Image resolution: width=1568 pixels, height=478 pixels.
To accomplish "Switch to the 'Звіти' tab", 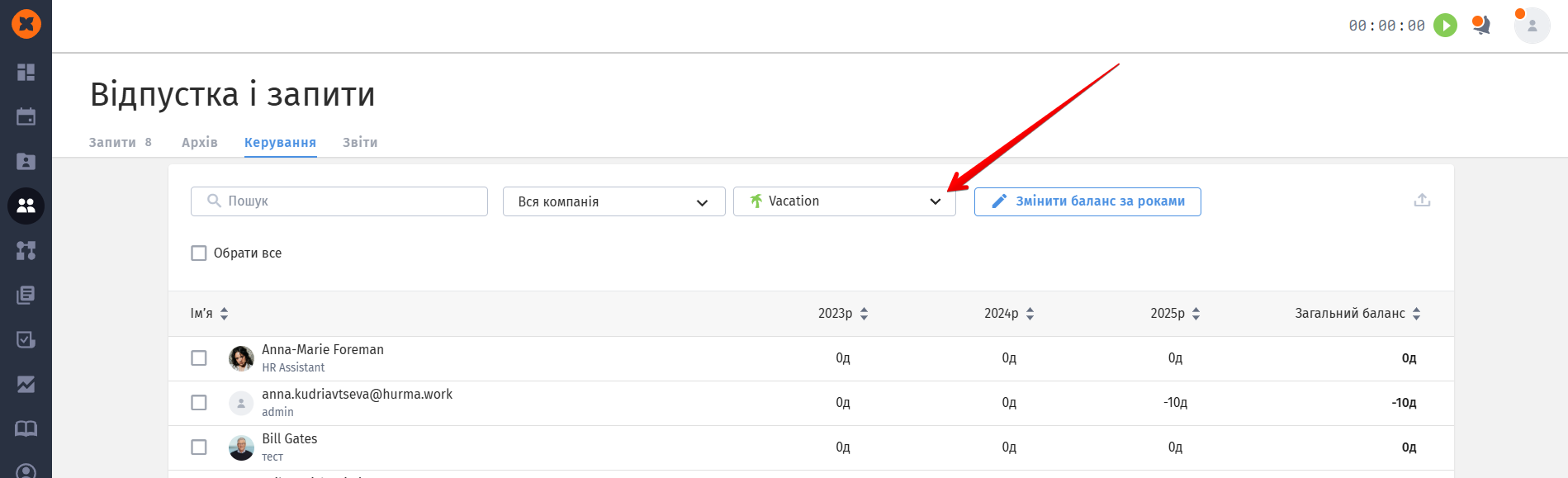I will (x=360, y=142).
